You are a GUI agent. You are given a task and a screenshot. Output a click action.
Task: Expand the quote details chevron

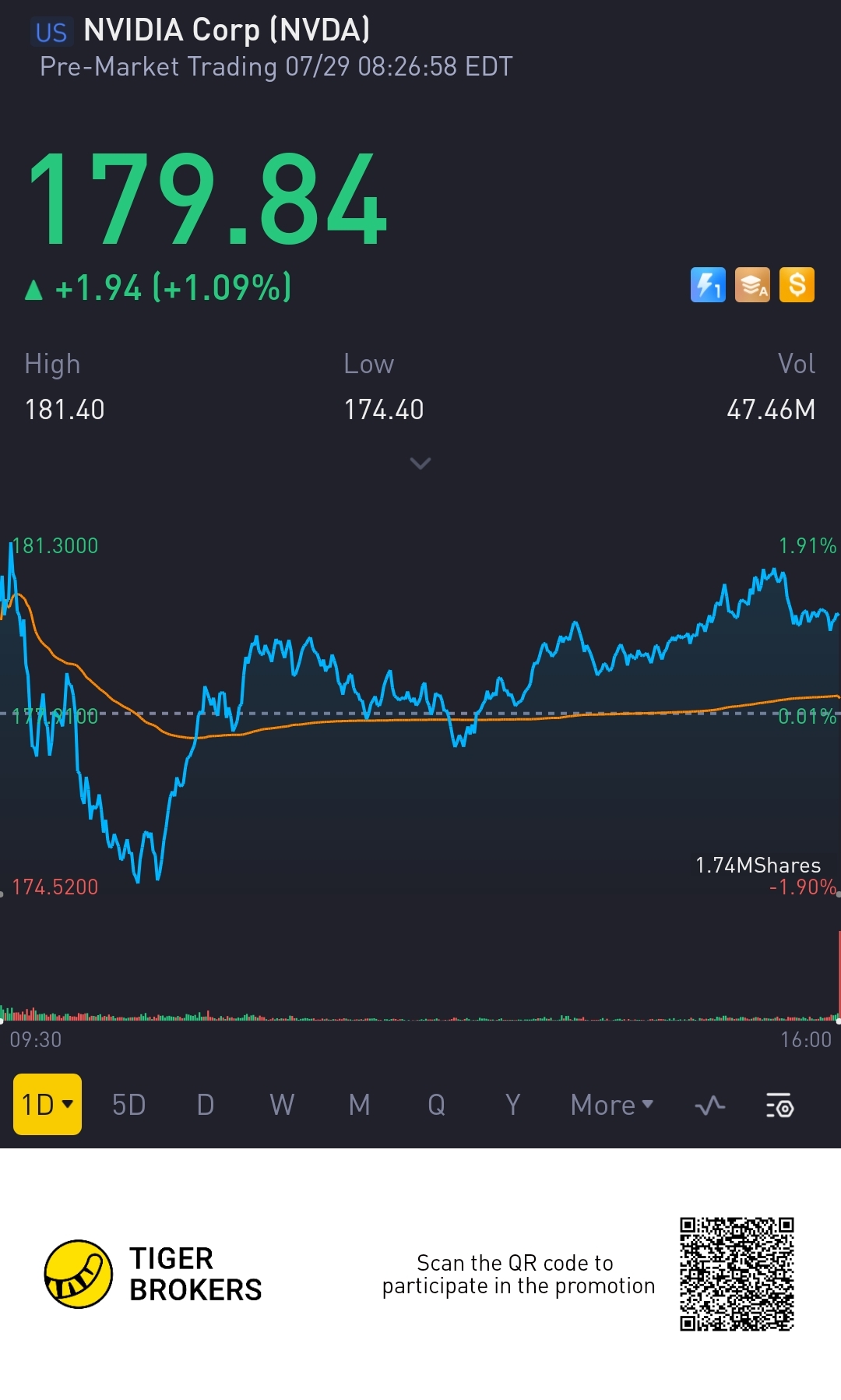tap(420, 464)
